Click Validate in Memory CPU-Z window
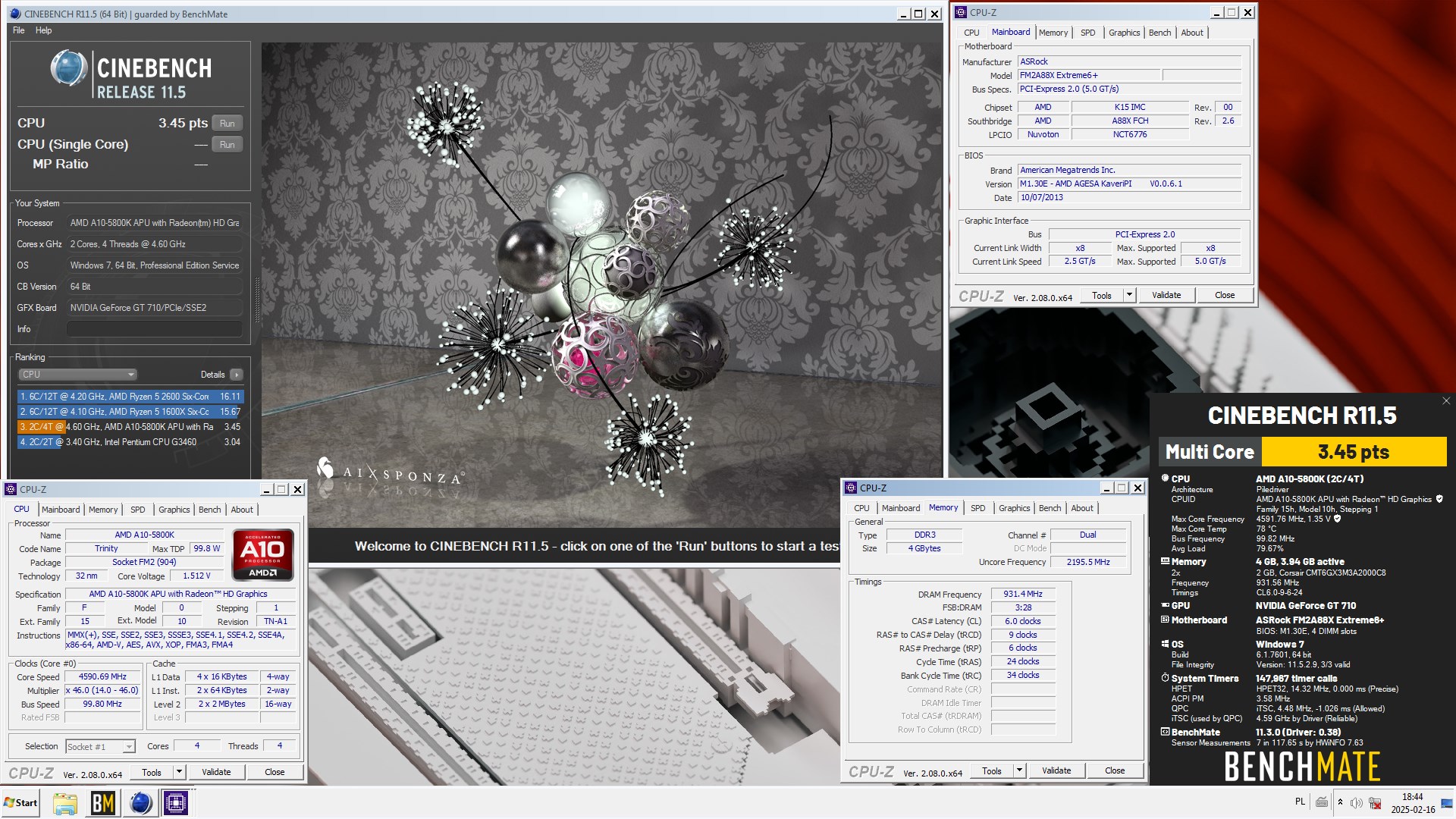 [1056, 770]
